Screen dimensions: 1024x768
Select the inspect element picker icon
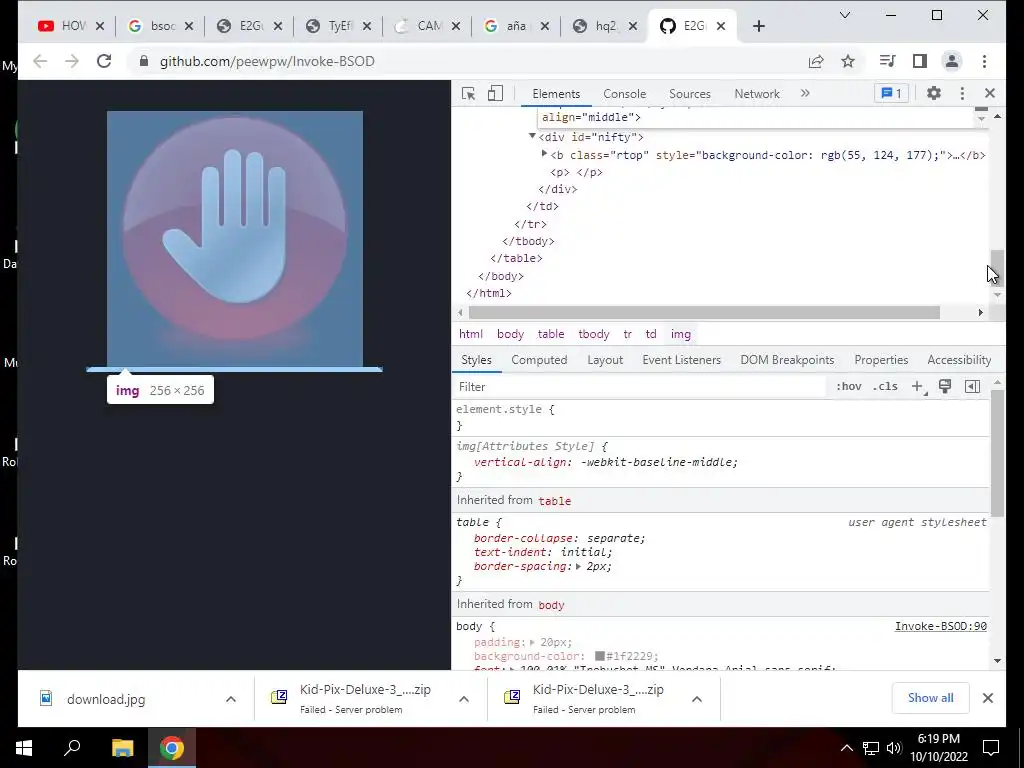(468, 93)
